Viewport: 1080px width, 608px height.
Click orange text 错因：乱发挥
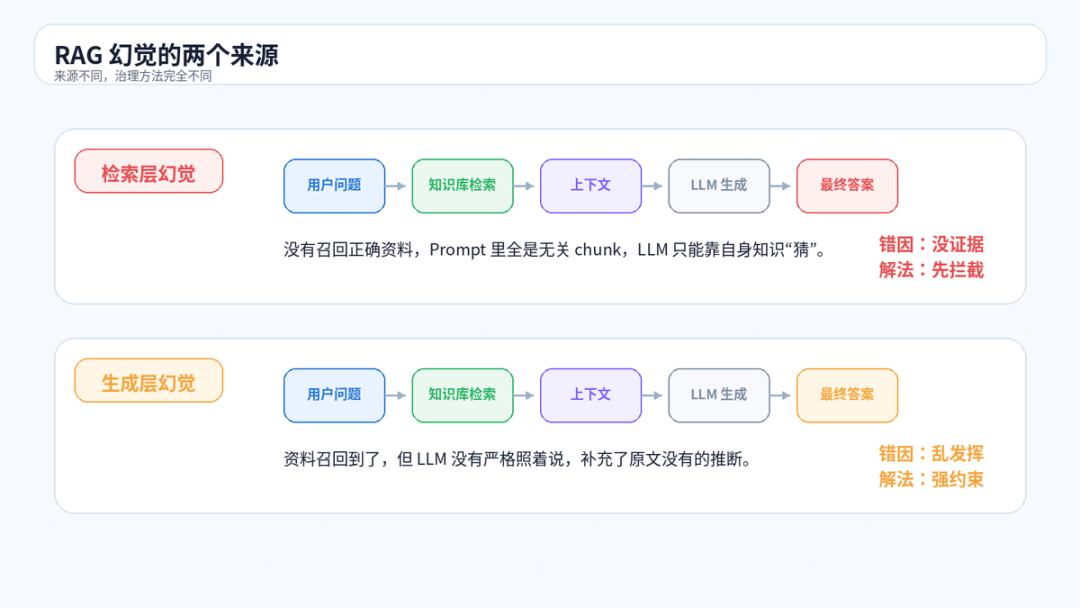(x=931, y=454)
